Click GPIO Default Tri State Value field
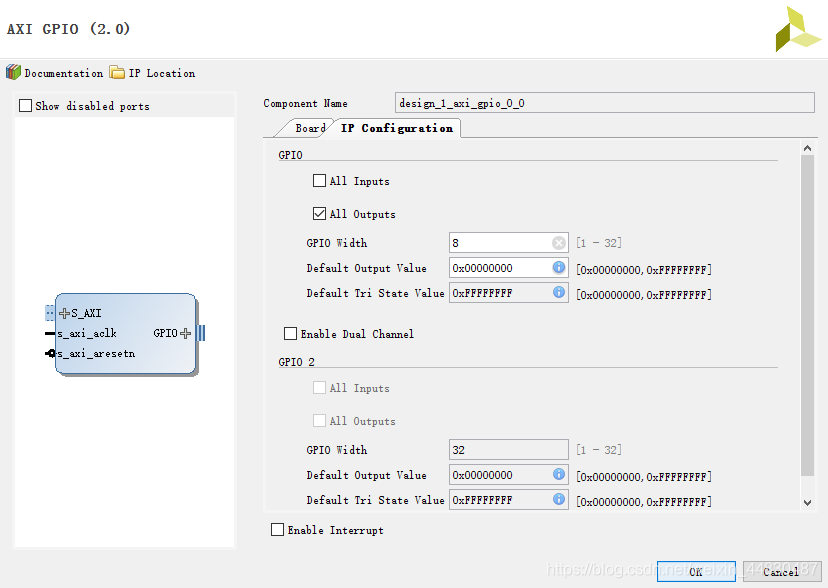 509,292
